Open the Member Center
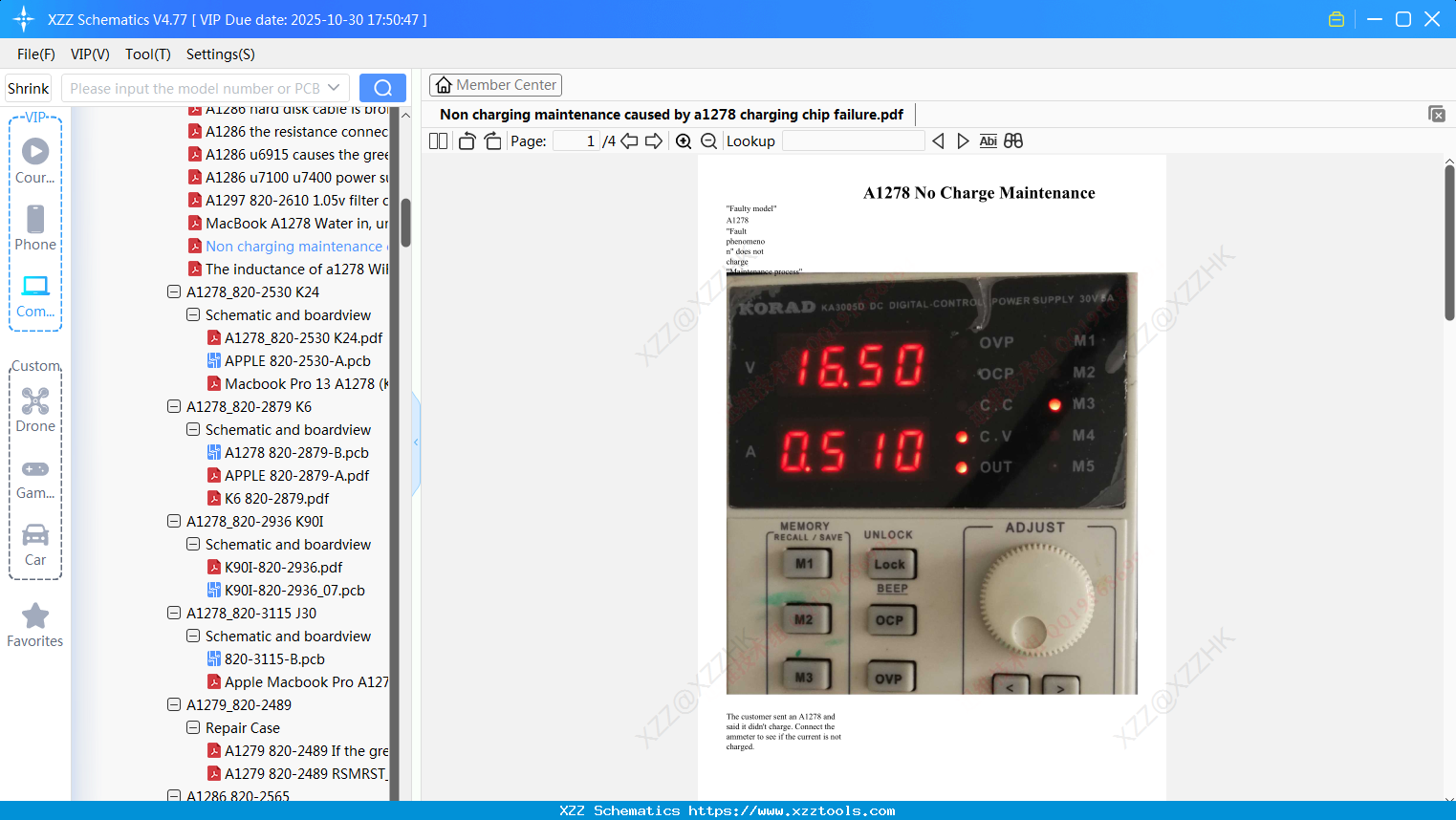Image resolution: width=1456 pixels, height=820 pixels. coord(495,85)
